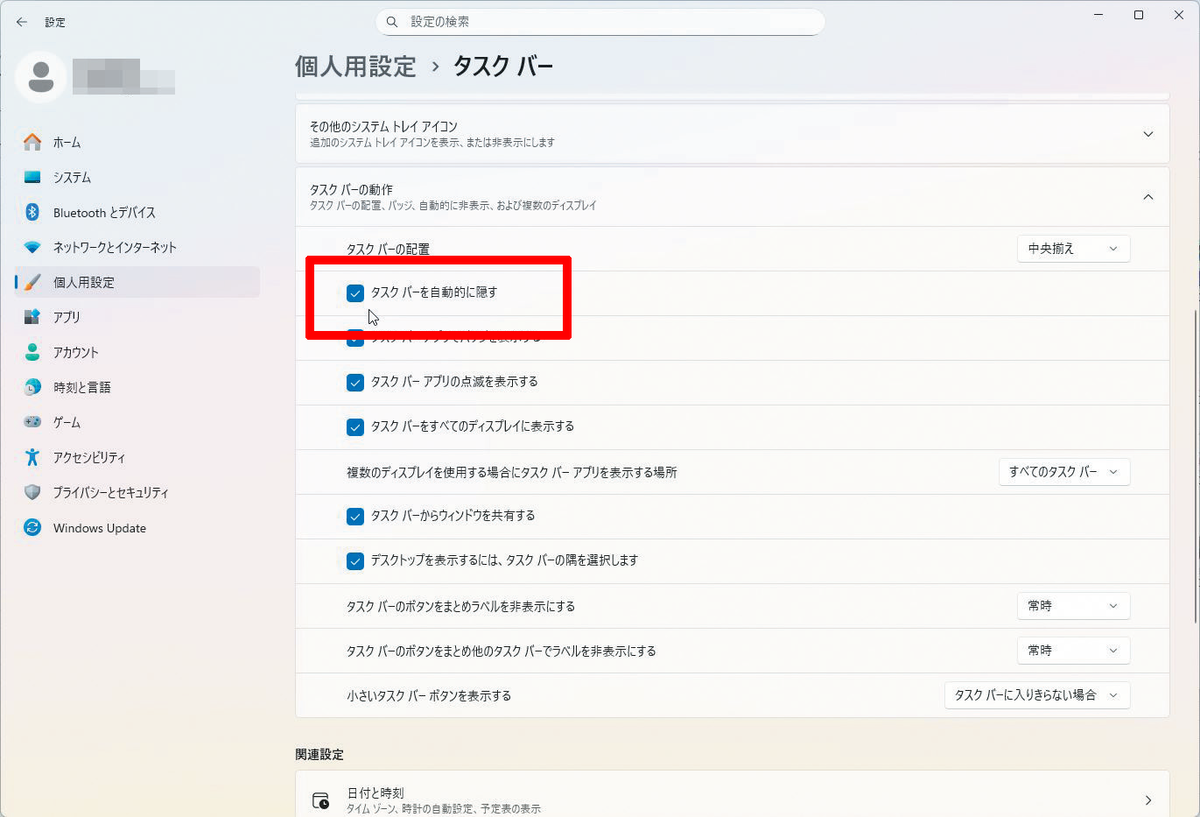Click the タスク バー page title
The image size is (1200, 817).
click(503, 67)
